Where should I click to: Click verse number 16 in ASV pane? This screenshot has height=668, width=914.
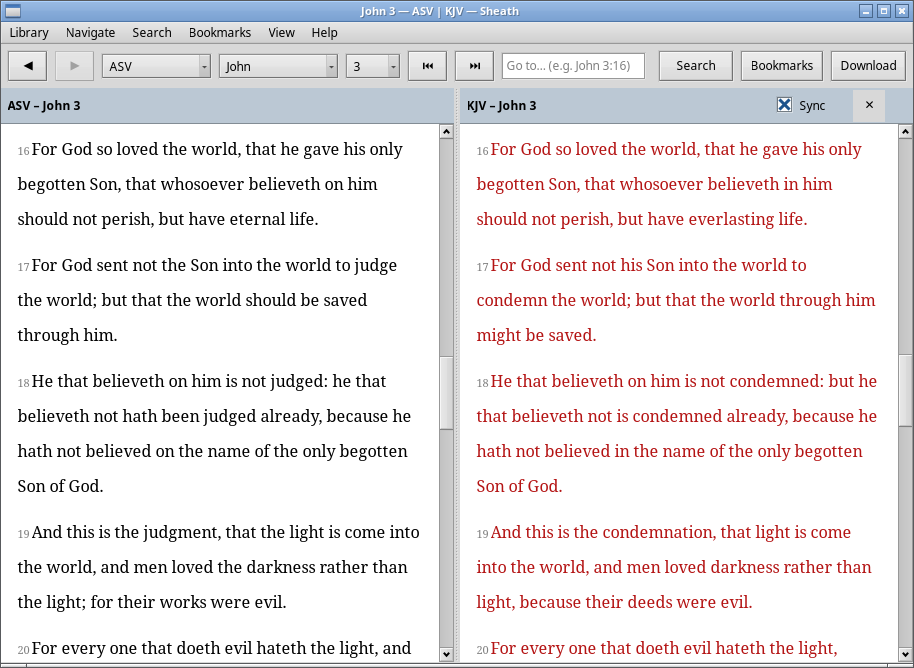click(23, 151)
